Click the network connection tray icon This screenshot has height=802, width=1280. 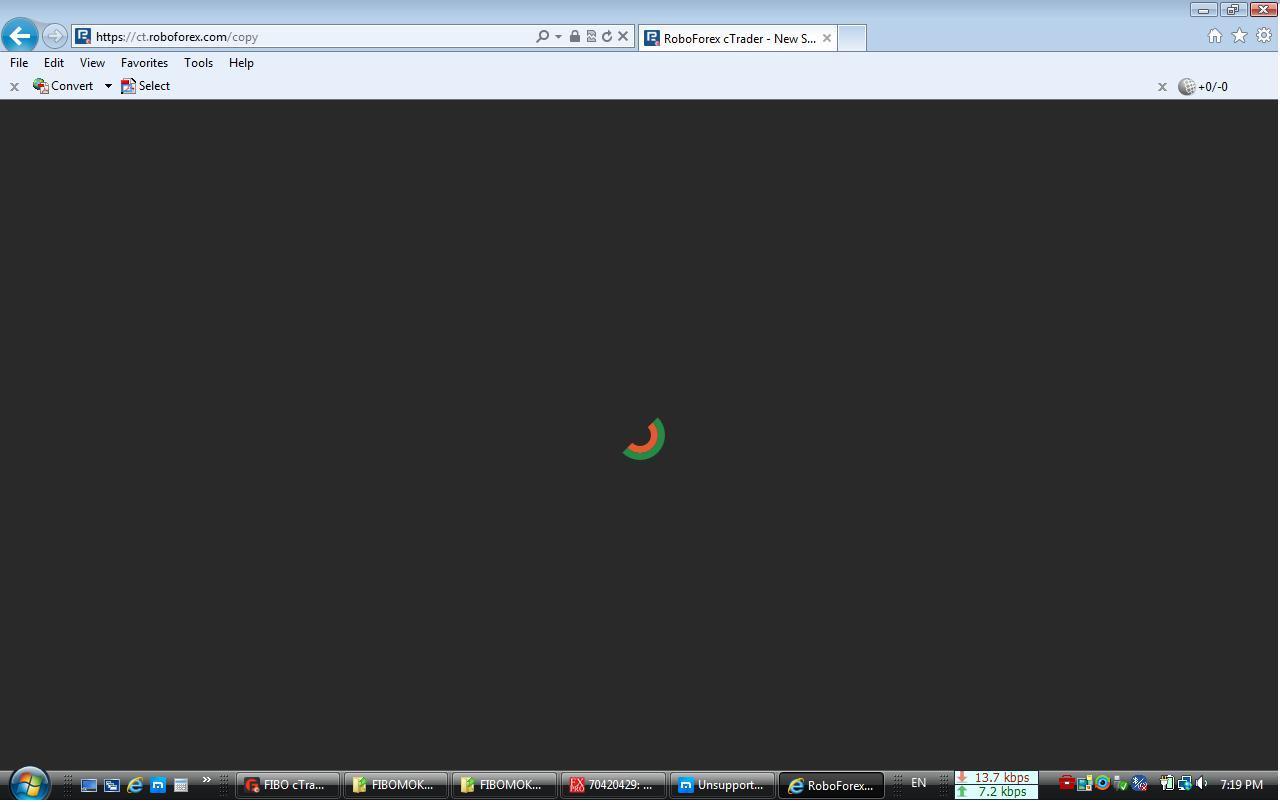(x=1184, y=784)
